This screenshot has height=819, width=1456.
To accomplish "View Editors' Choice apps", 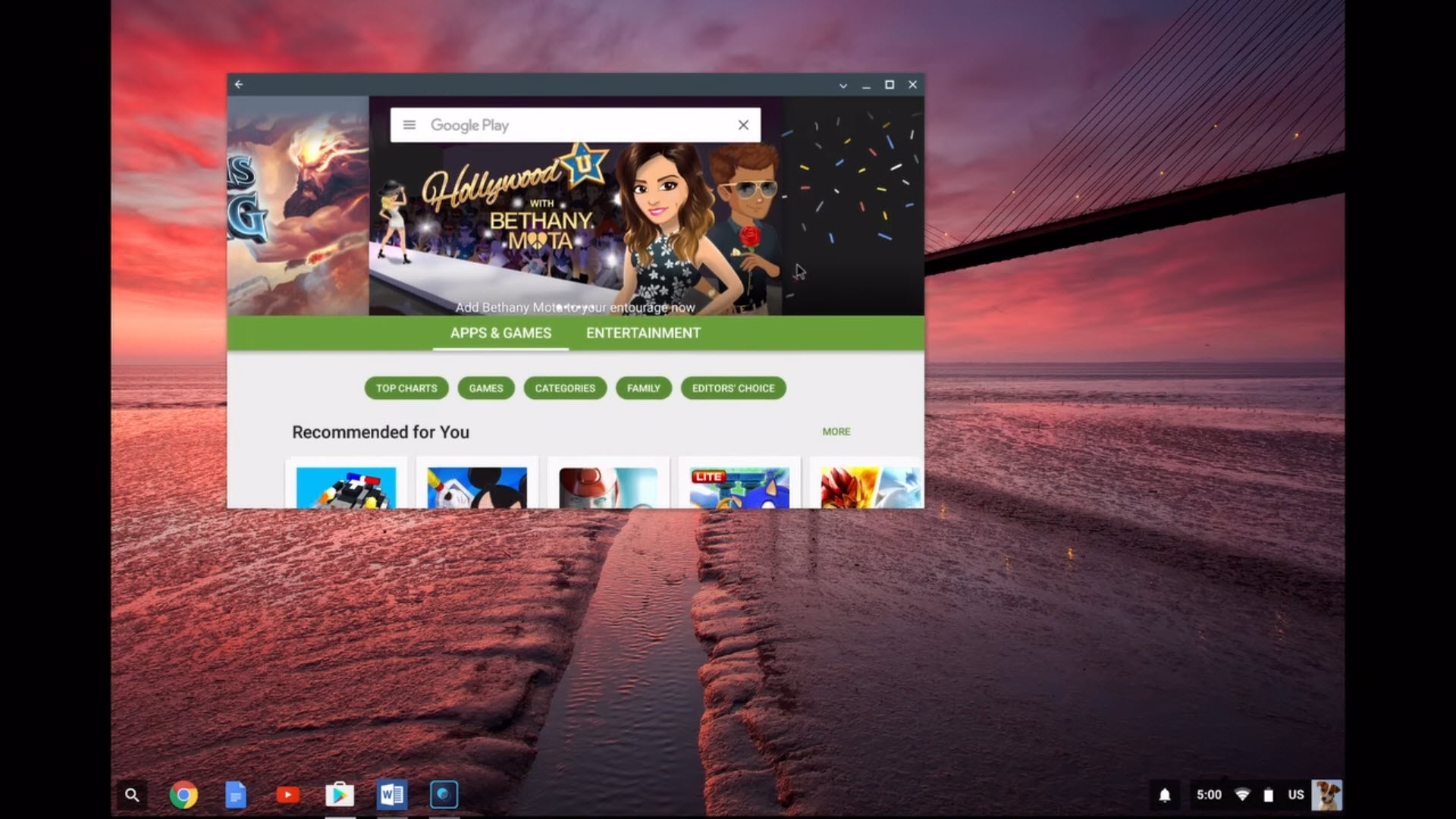I will click(733, 388).
